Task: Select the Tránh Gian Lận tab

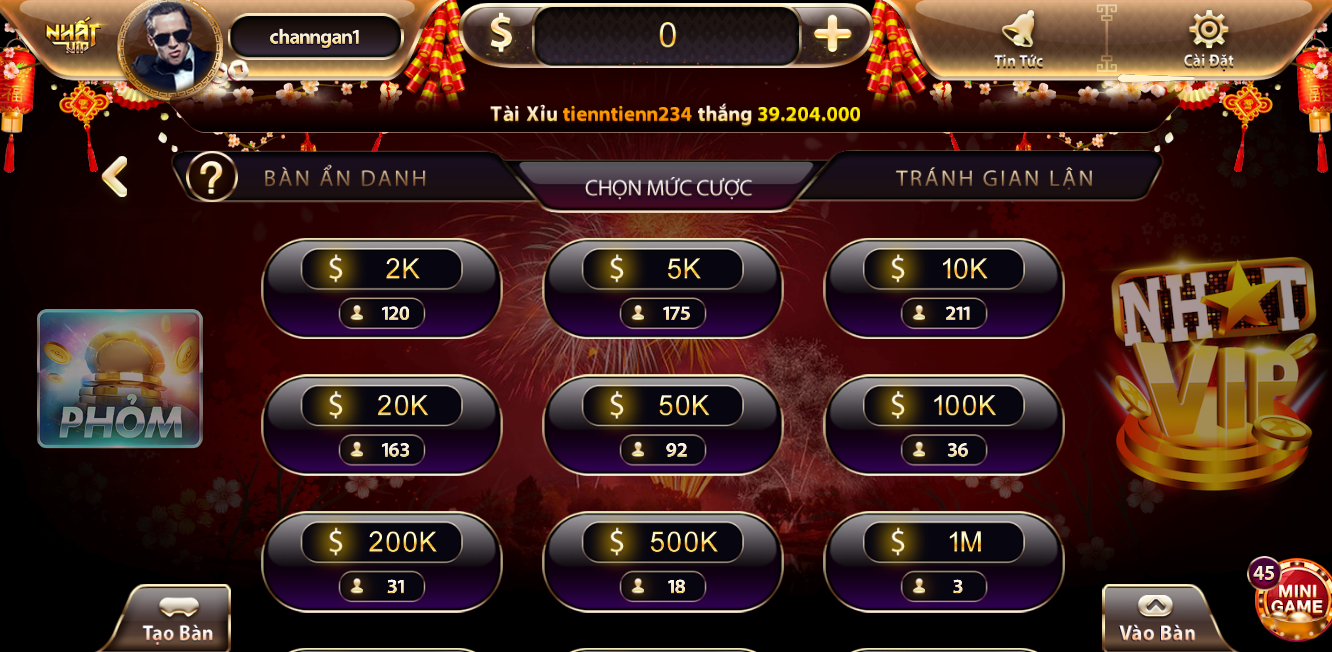Action: tap(994, 178)
